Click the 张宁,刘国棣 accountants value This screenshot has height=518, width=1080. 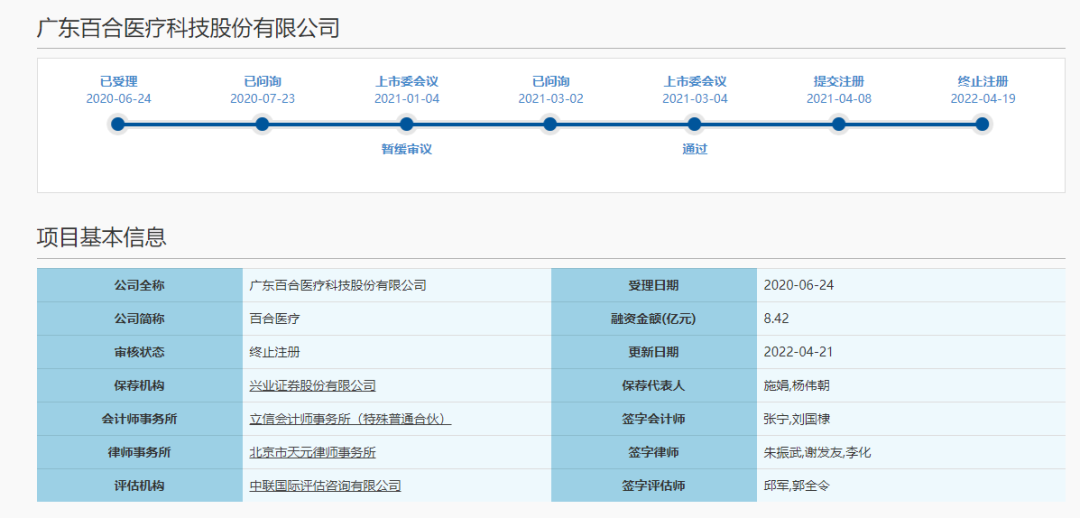(797, 419)
